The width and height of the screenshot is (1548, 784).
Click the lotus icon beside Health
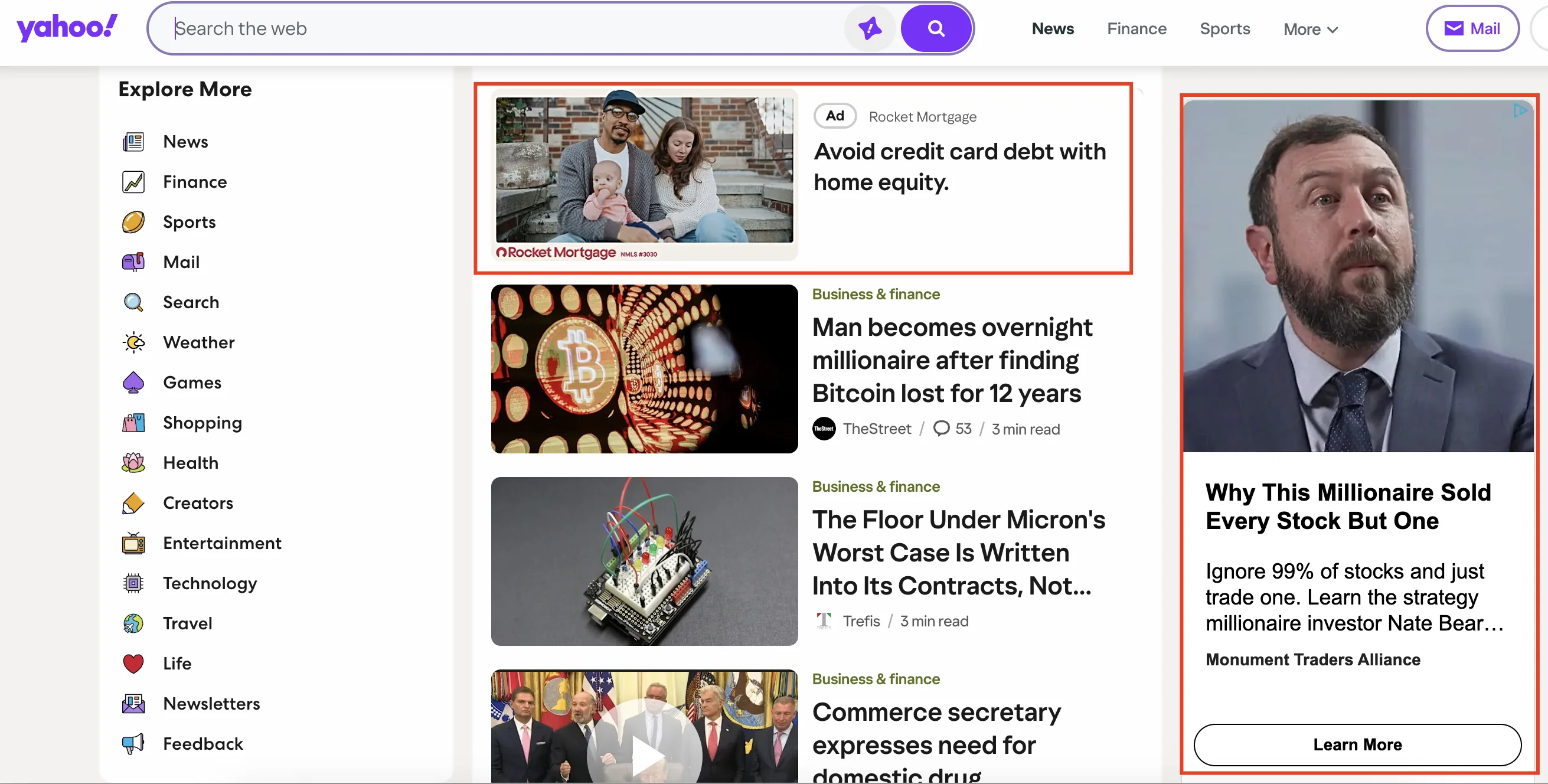133,463
